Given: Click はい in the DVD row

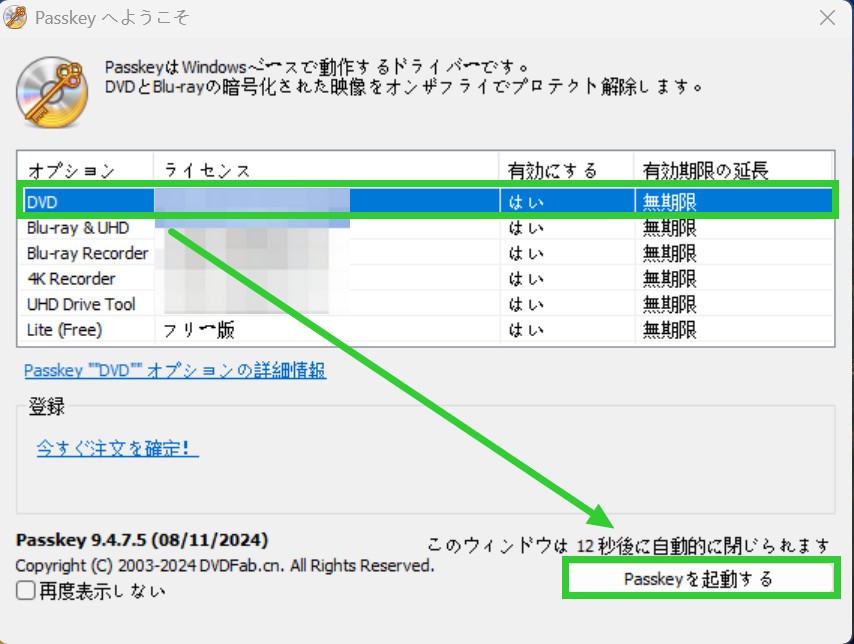Looking at the screenshot, I should coord(526,202).
